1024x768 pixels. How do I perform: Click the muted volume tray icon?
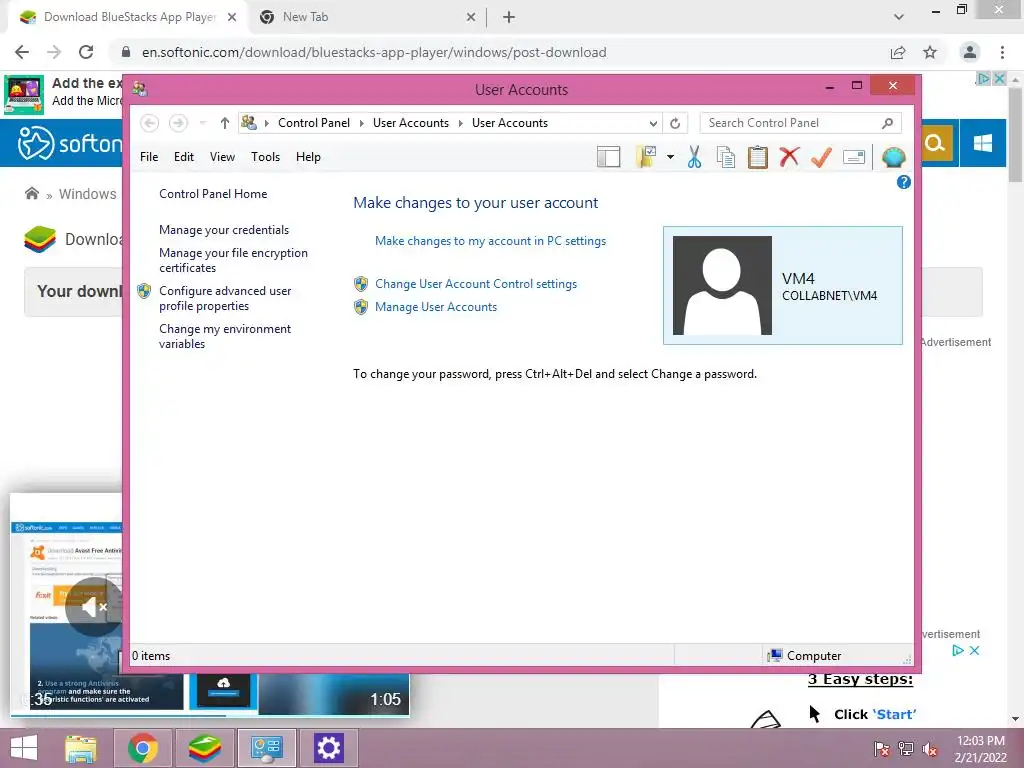tap(930, 748)
